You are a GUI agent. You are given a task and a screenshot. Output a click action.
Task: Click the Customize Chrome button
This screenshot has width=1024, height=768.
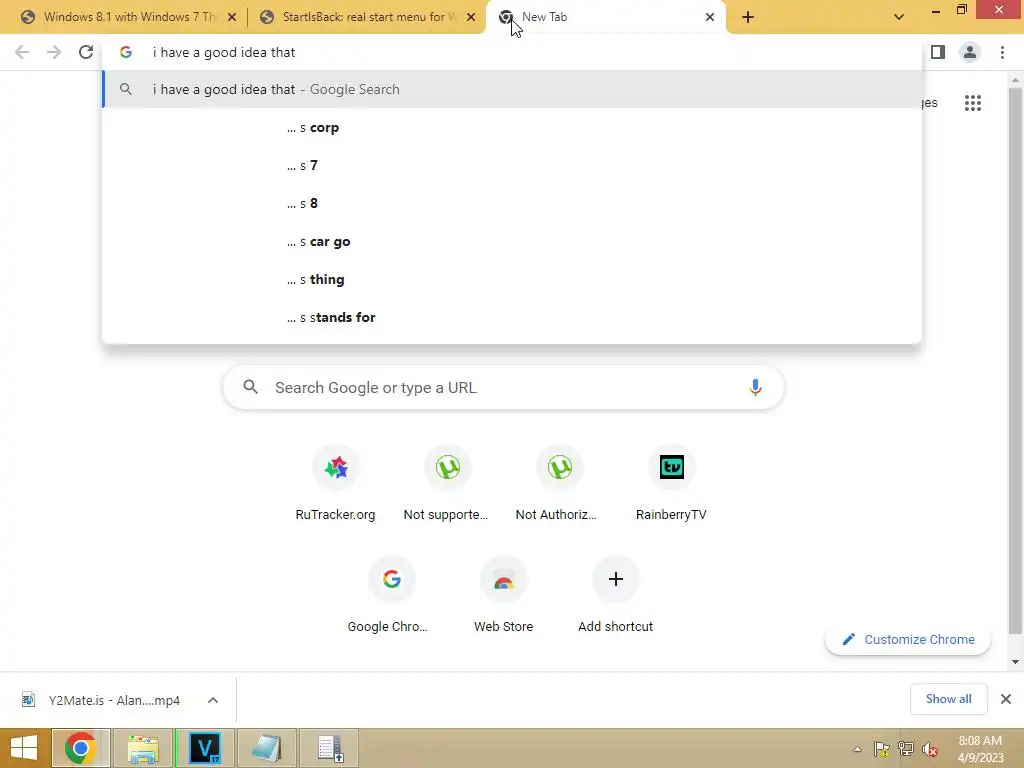point(908,639)
